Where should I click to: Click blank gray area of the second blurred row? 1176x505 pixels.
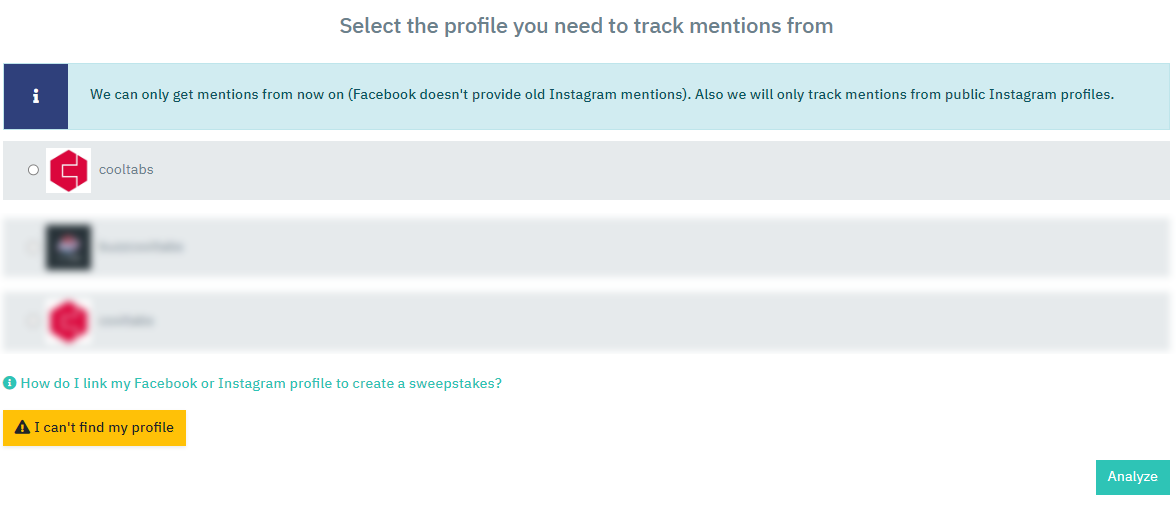[x=675, y=248]
